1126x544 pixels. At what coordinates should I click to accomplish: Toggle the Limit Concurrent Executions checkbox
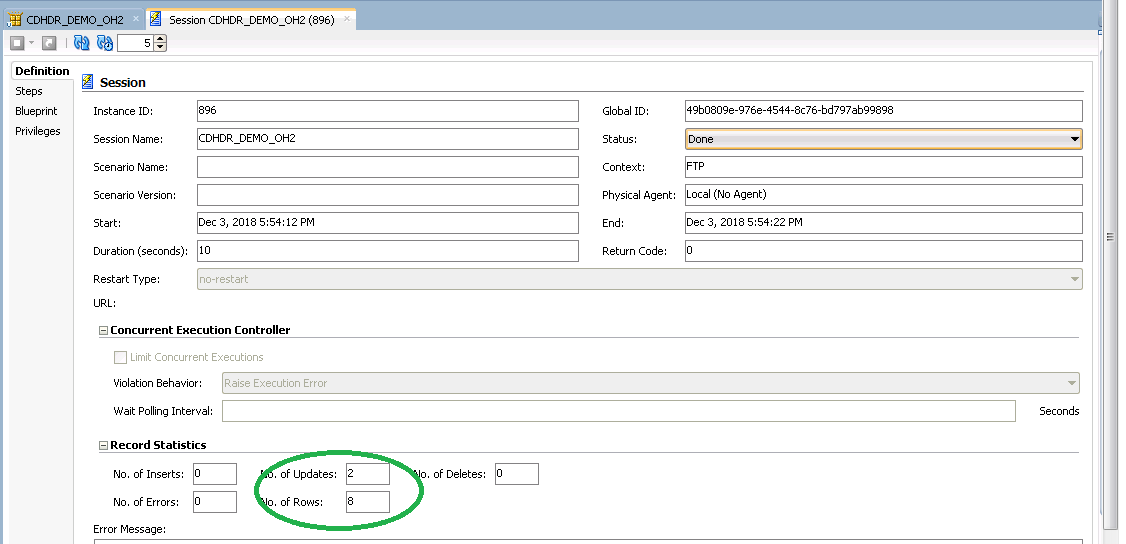pyautogui.click(x=120, y=357)
